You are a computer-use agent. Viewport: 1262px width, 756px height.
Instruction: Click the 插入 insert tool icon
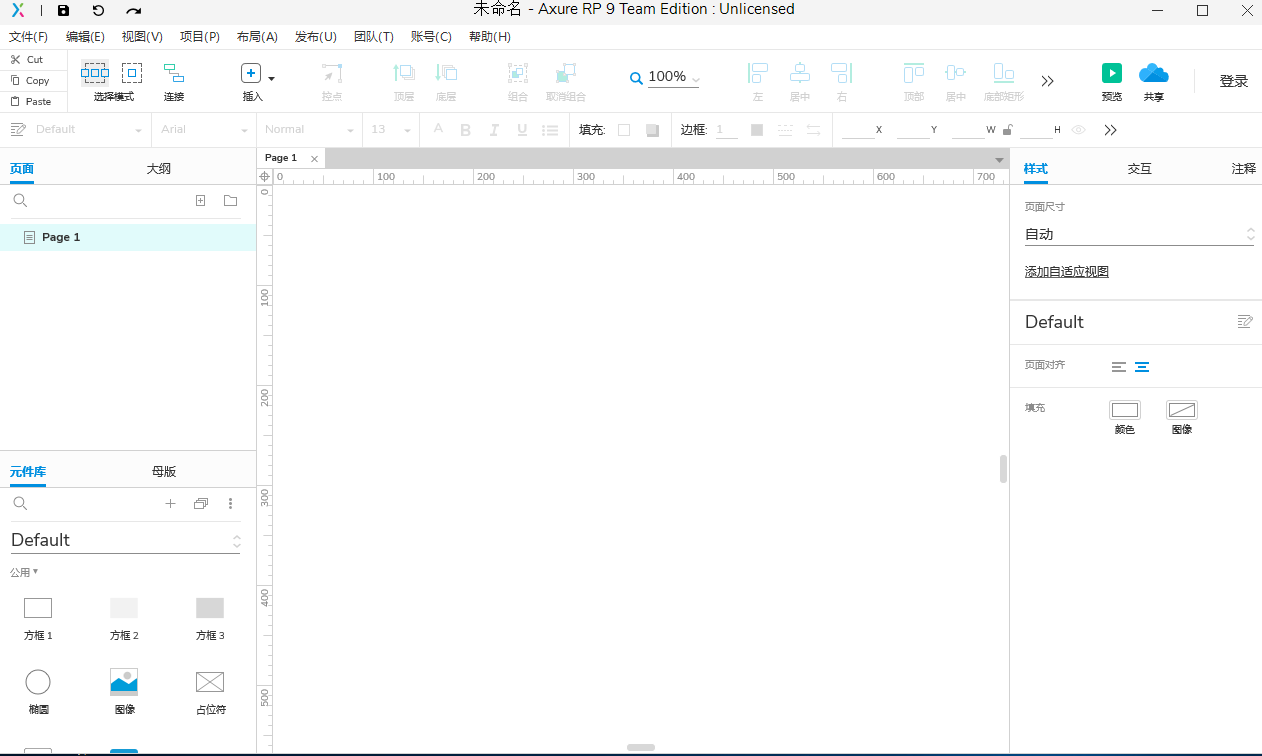tap(251, 73)
